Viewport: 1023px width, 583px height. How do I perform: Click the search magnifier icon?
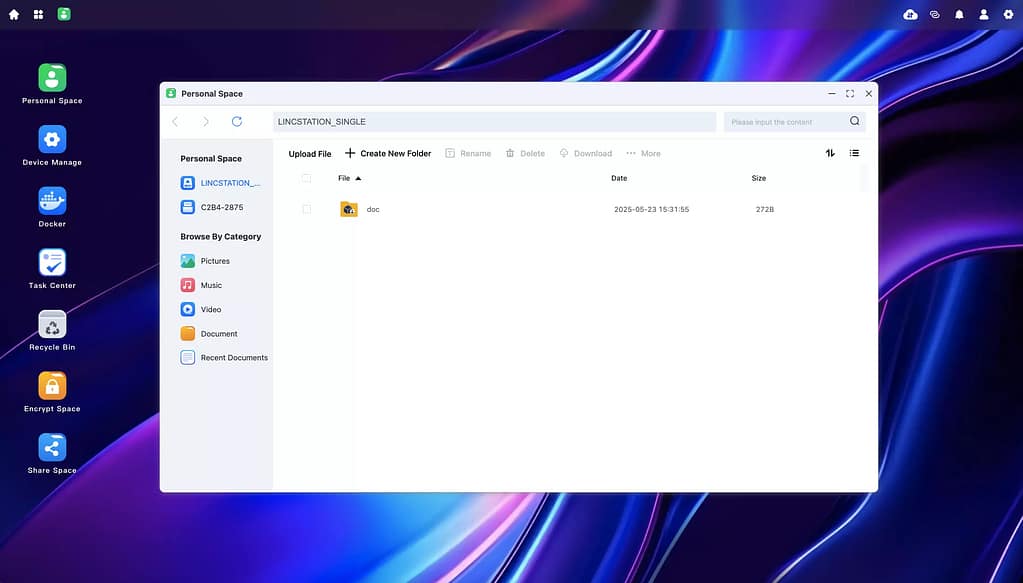click(854, 122)
